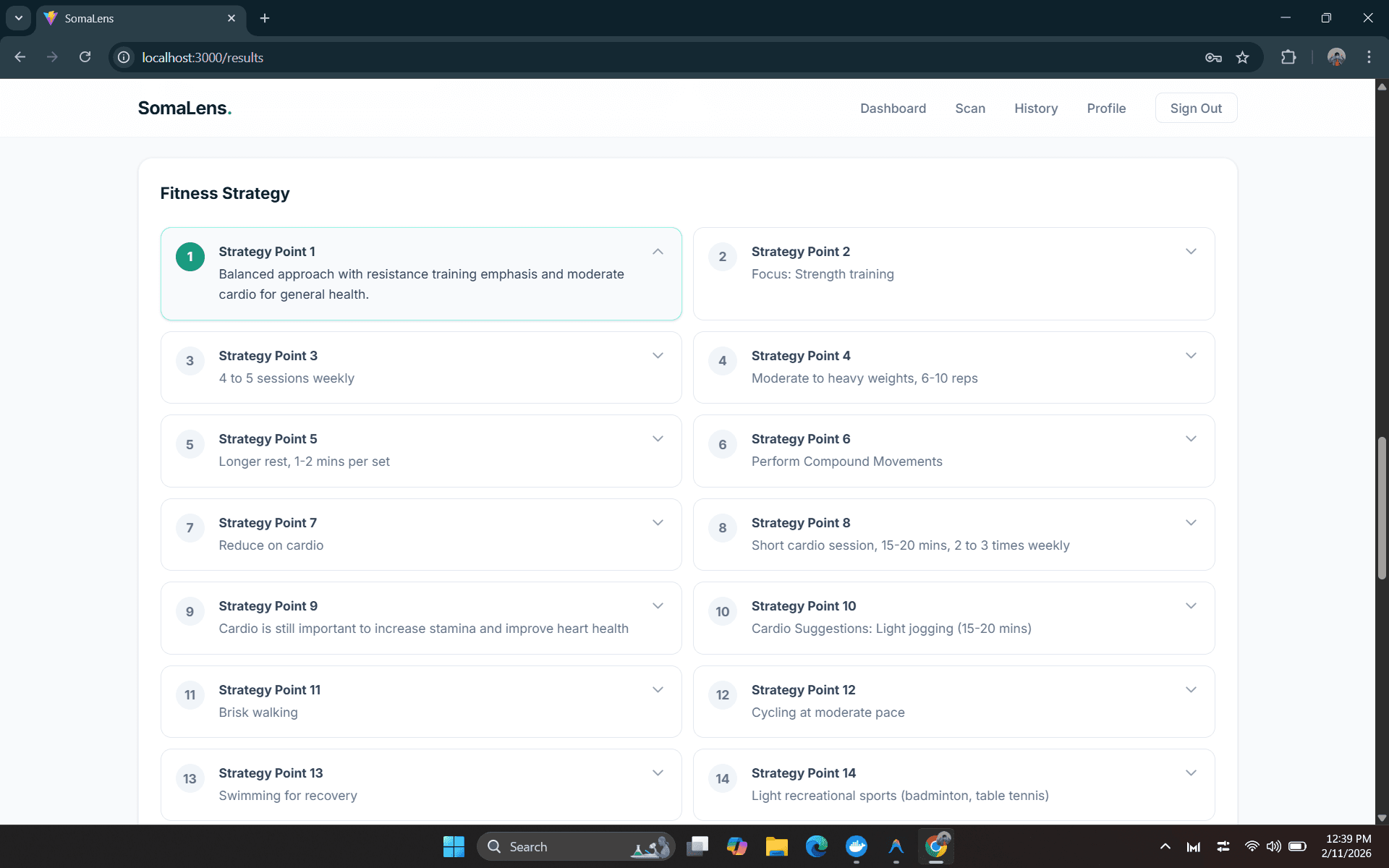Expand Strategy Point 10 chevron
The image size is (1389, 868).
tap(1191, 606)
